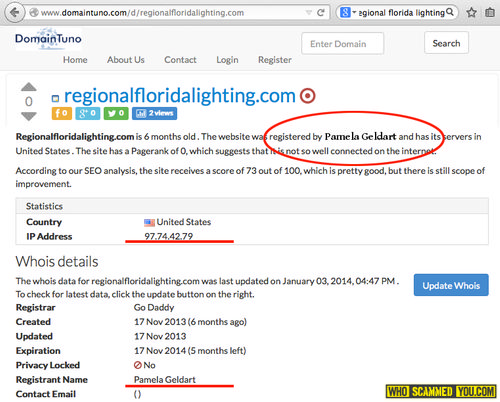Image resolution: width=500 pixels, height=402 pixels.
Task: Open the regionalfloridalighting.com title link
Action: [x=180, y=96]
